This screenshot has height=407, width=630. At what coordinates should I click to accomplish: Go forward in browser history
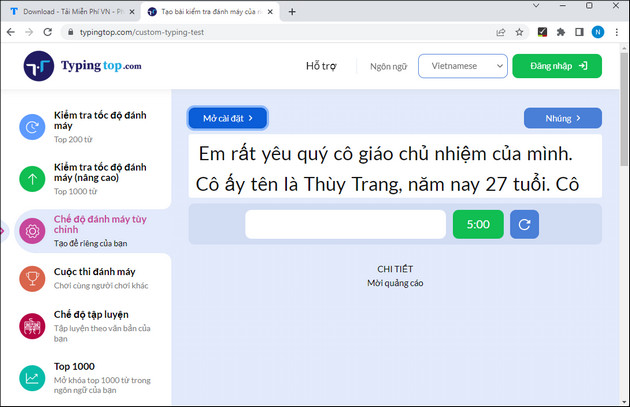(x=29, y=32)
